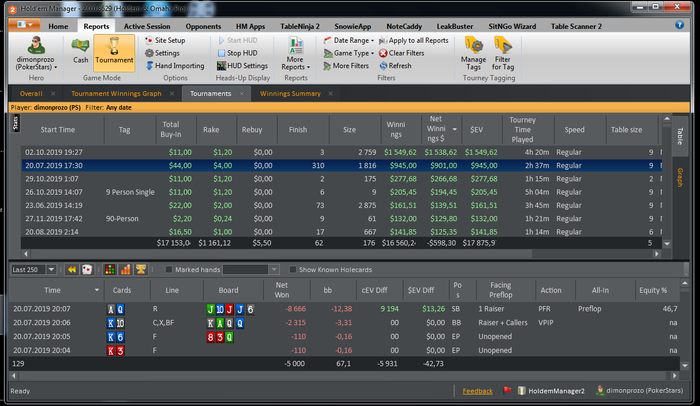Viewport: 700px width, 406px height.
Task: Switch to Table side view
Action: [680, 136]
